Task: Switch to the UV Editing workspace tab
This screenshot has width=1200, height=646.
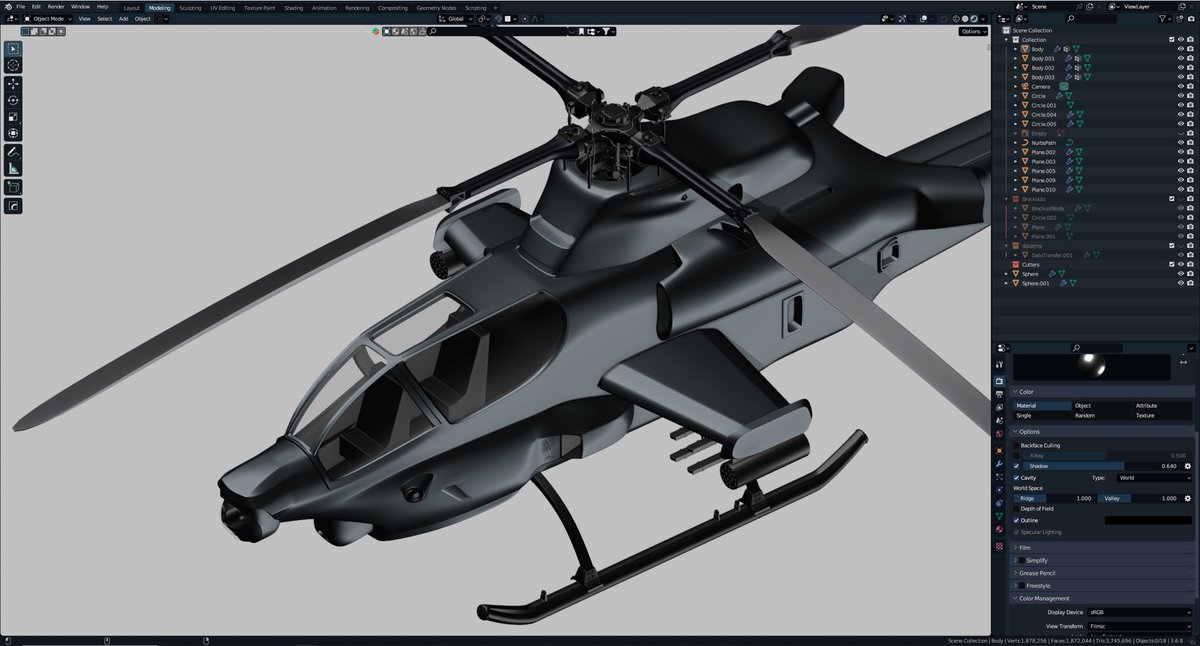Action: tap(223, 7)
